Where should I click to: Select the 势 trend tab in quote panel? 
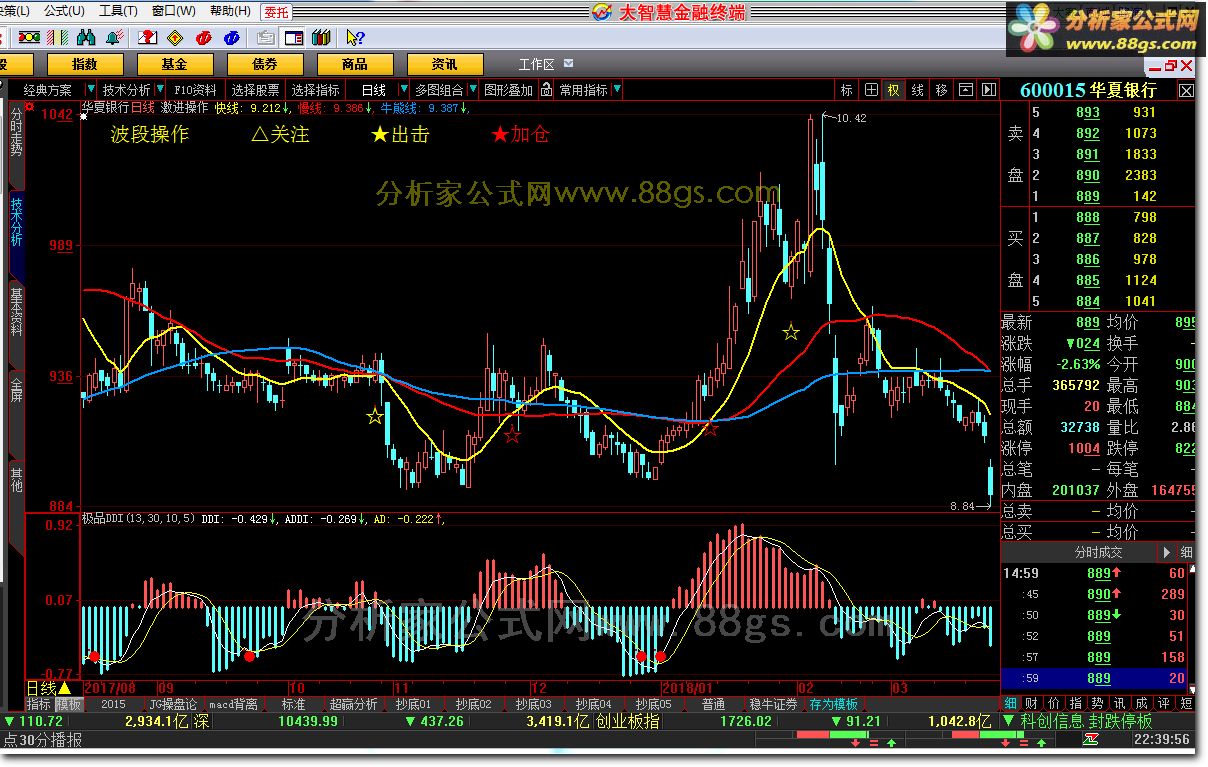coord(1097,704)
